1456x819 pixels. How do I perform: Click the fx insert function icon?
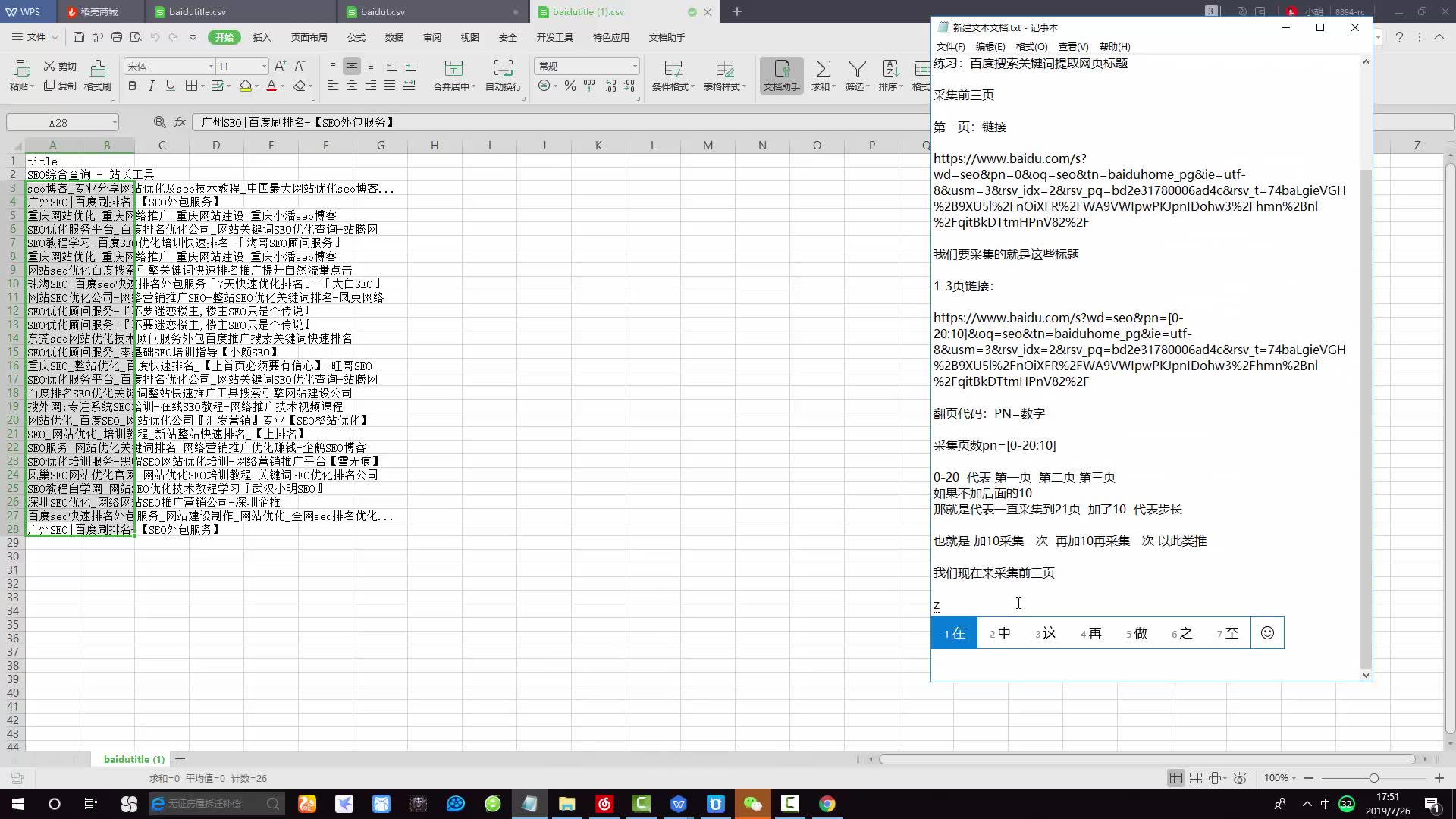click(180, 122)
